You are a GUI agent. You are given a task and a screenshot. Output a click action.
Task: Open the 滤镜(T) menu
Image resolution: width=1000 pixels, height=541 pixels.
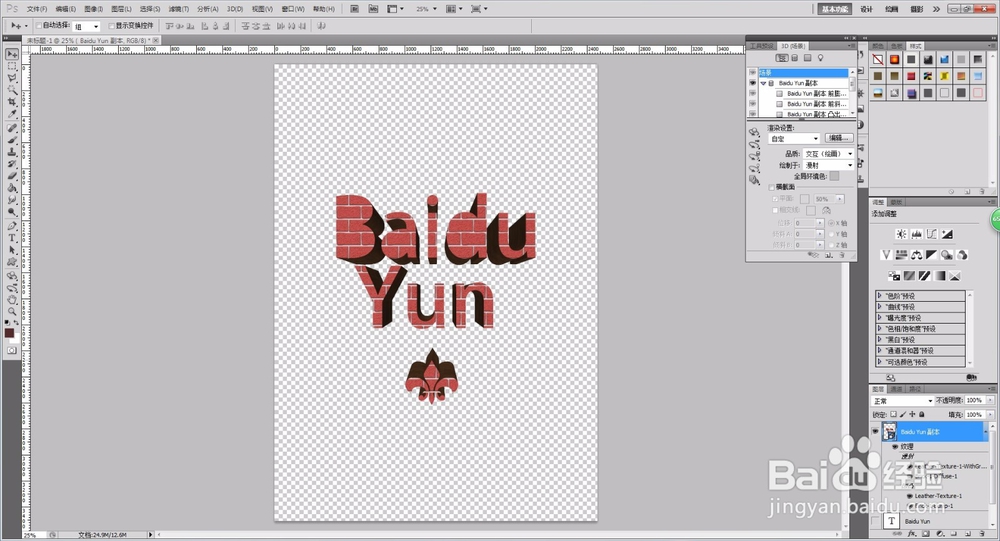pyautogui.click(x=178, y=9)
